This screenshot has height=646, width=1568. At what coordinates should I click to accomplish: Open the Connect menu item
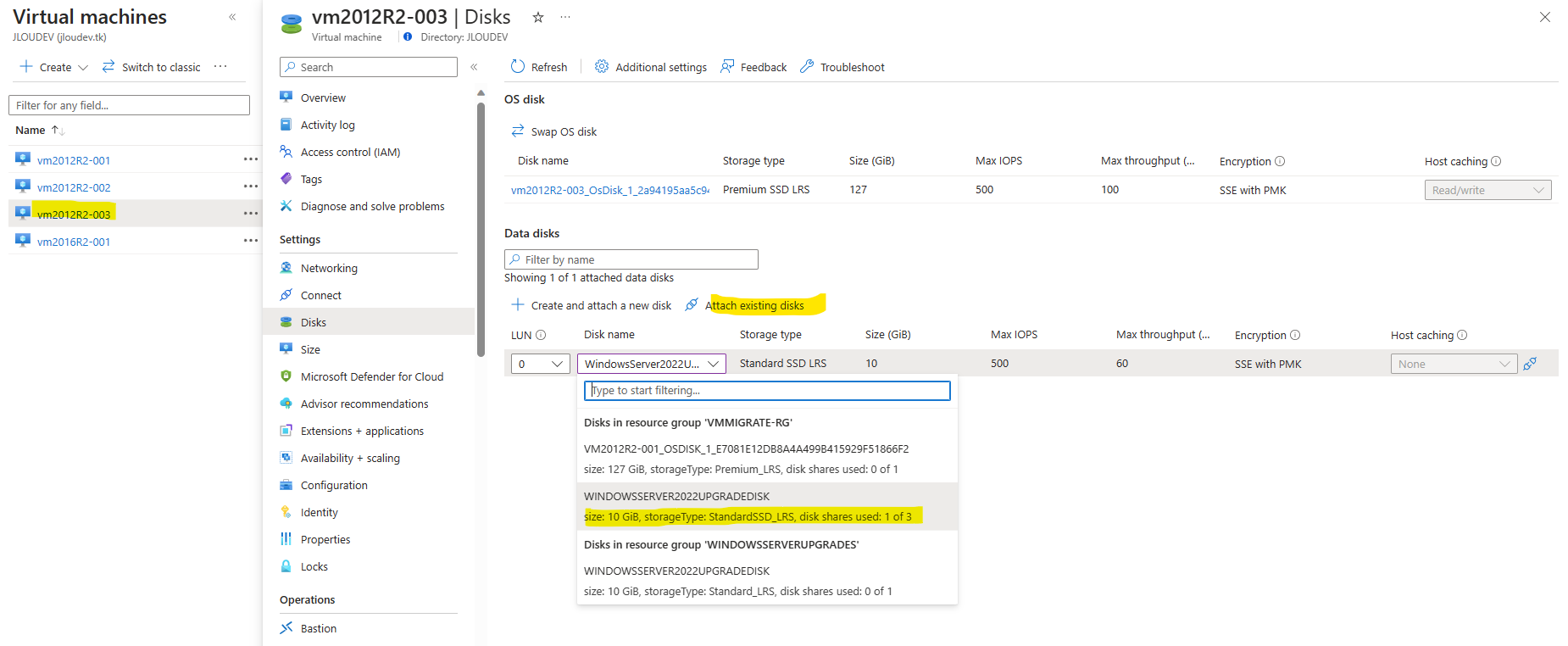coord(321,295)
